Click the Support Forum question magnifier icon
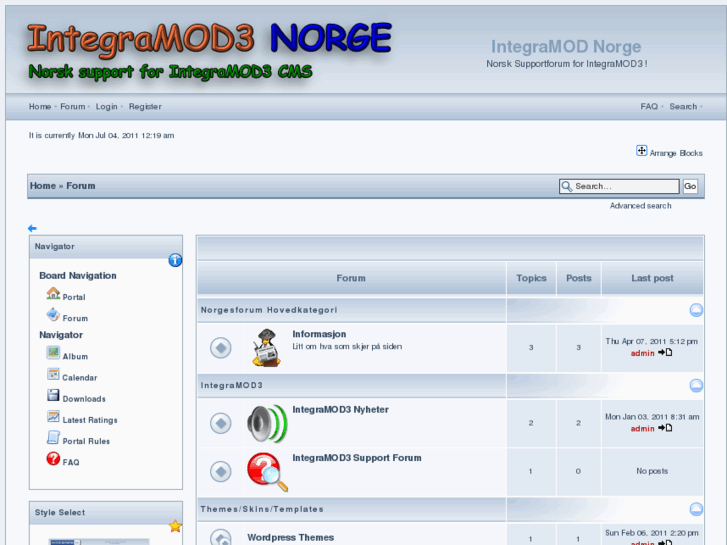727x545 pixels. tap(267, 472)
